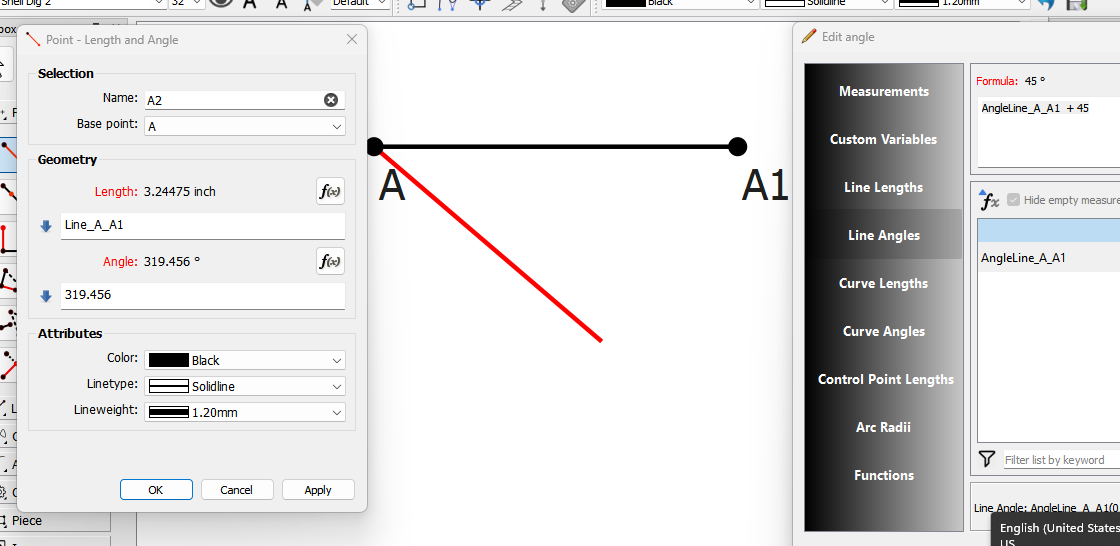
Task: Click the Apply button
Action: [x=318, y=490]
